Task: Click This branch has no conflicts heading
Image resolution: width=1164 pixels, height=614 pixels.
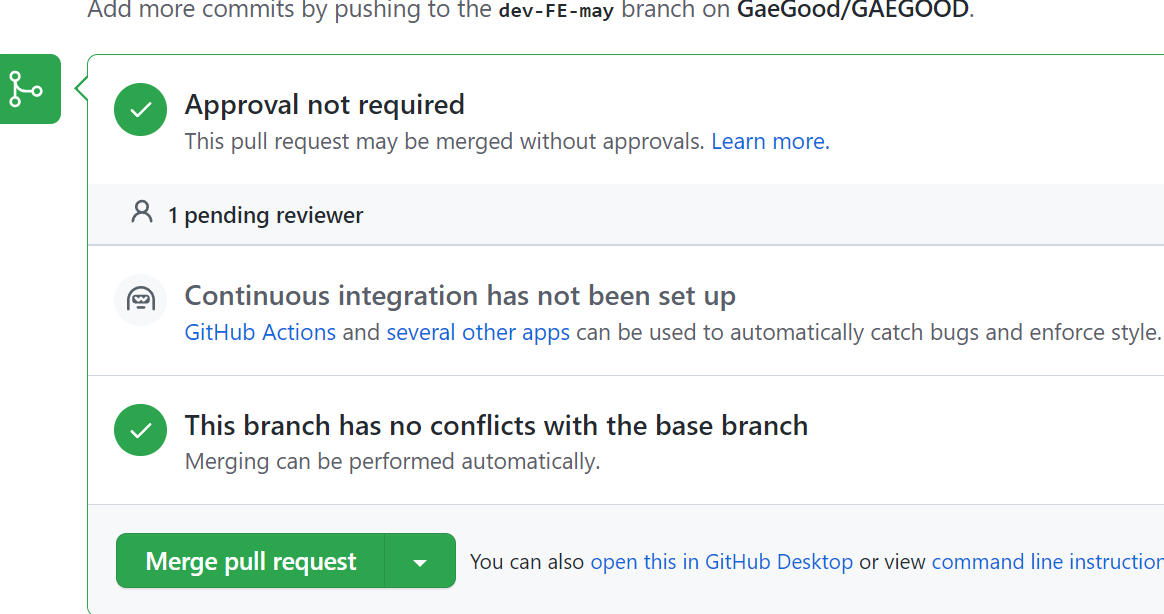Action: (496, 425)
